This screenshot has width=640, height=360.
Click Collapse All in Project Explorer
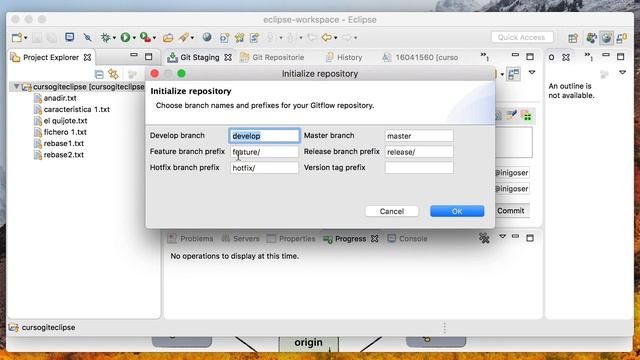pyautogui.click(x=99, y=74)
